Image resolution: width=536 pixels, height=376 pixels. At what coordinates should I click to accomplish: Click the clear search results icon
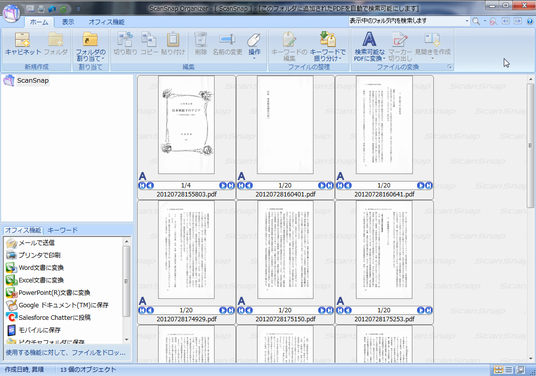point(493,22)
